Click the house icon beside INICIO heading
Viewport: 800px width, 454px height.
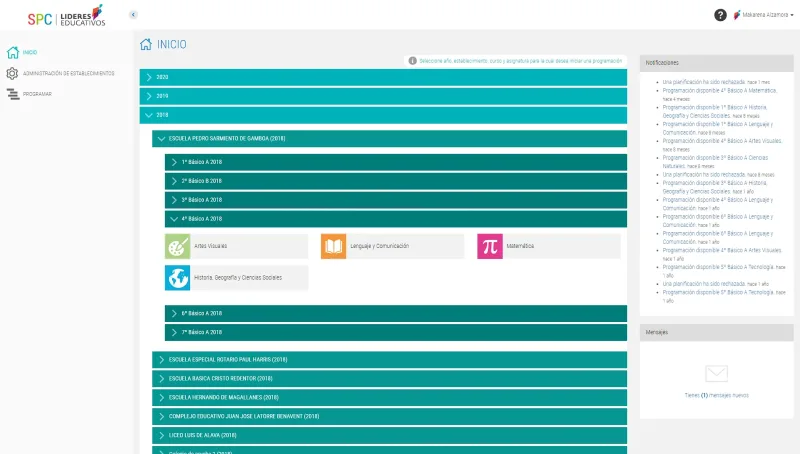coord(146,44)
